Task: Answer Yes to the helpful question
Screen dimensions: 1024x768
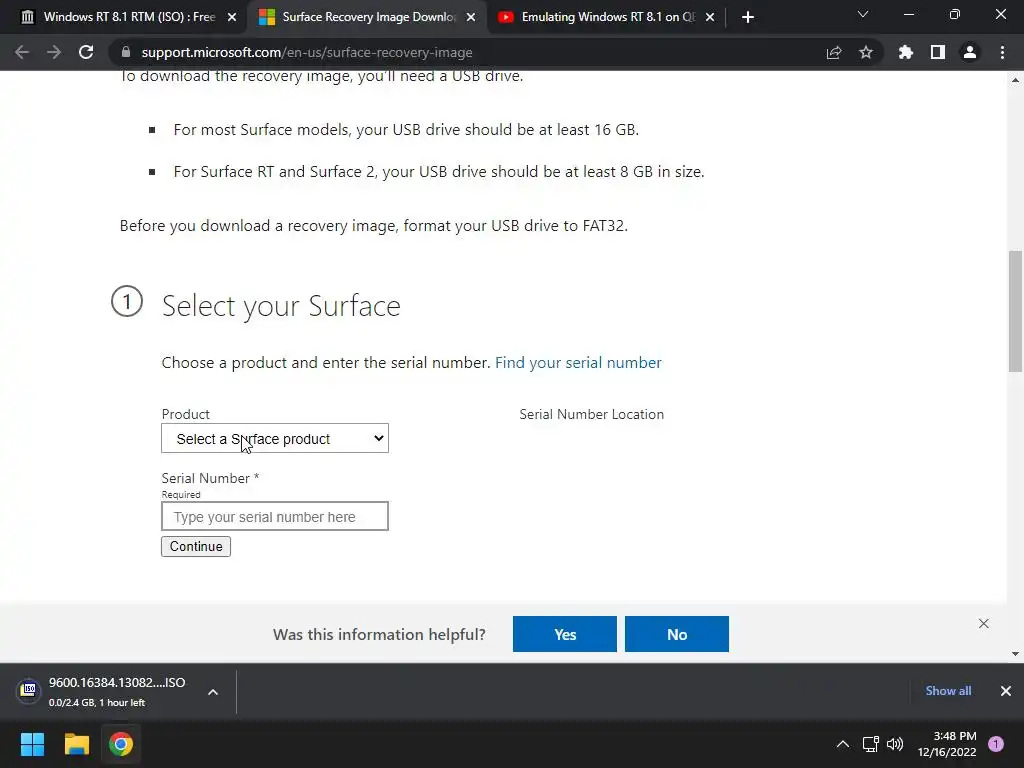Action: [x=564, y=634]
